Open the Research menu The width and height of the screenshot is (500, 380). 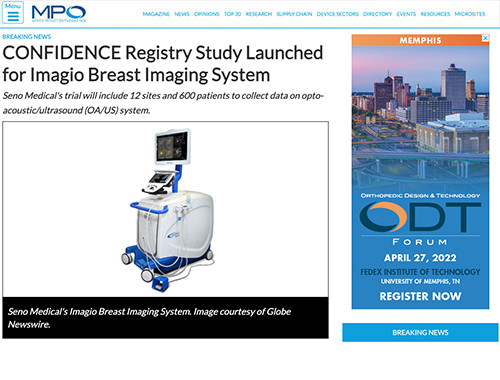259,14
